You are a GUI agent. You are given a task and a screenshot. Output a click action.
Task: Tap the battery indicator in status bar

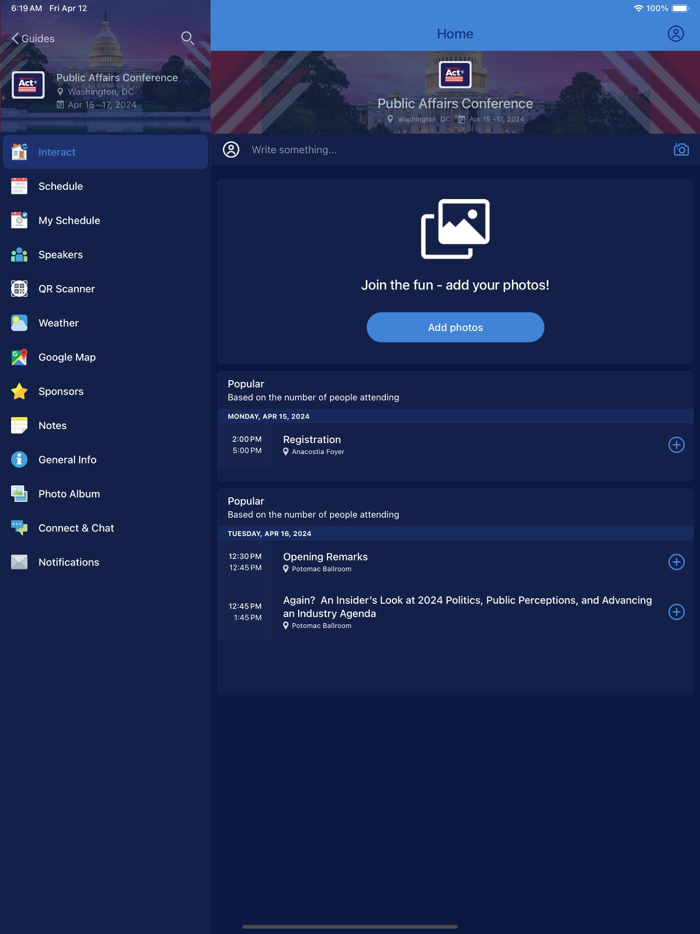point(681,8)
